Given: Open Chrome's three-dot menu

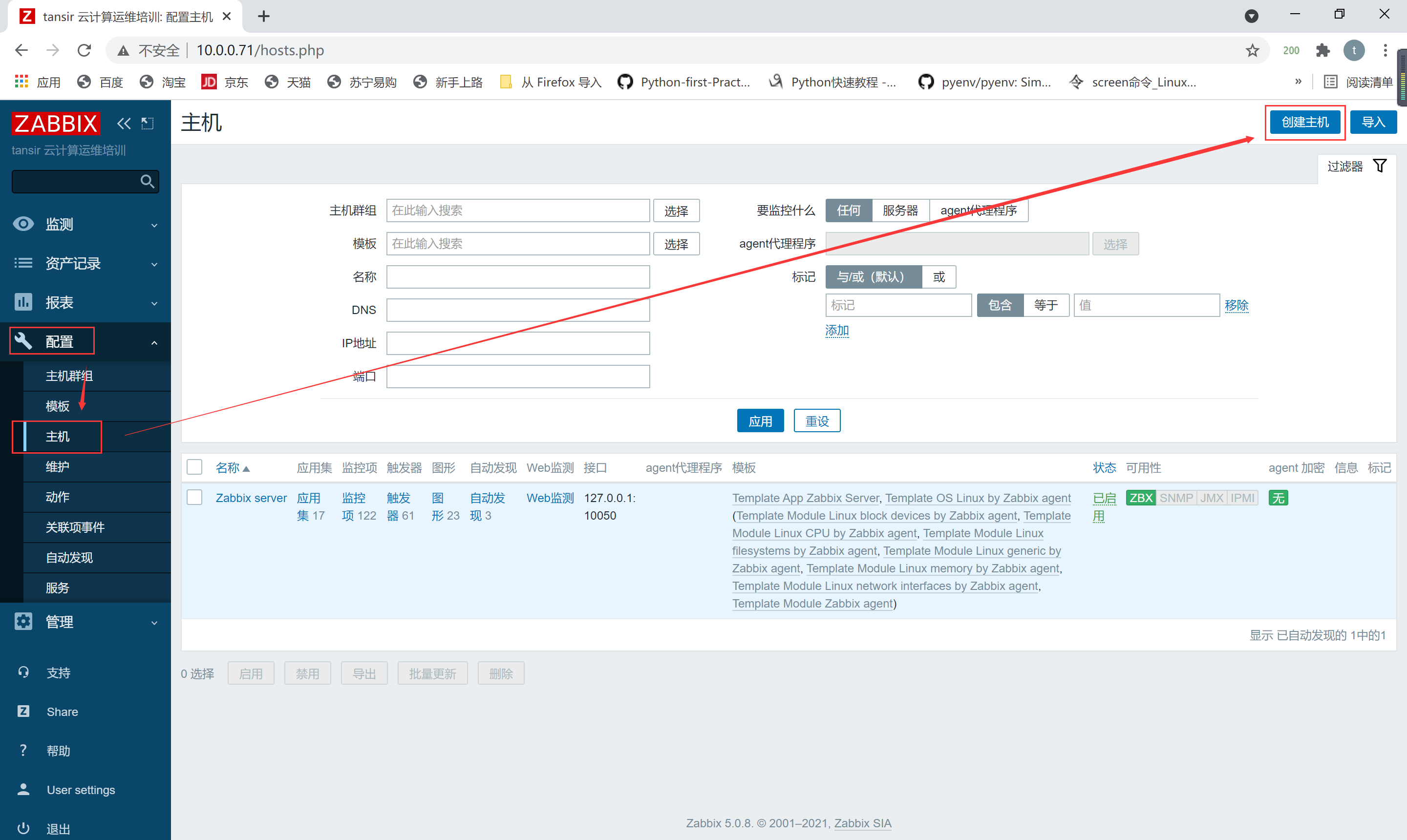Looking at the screenshot, I should tap(1386, 50).
